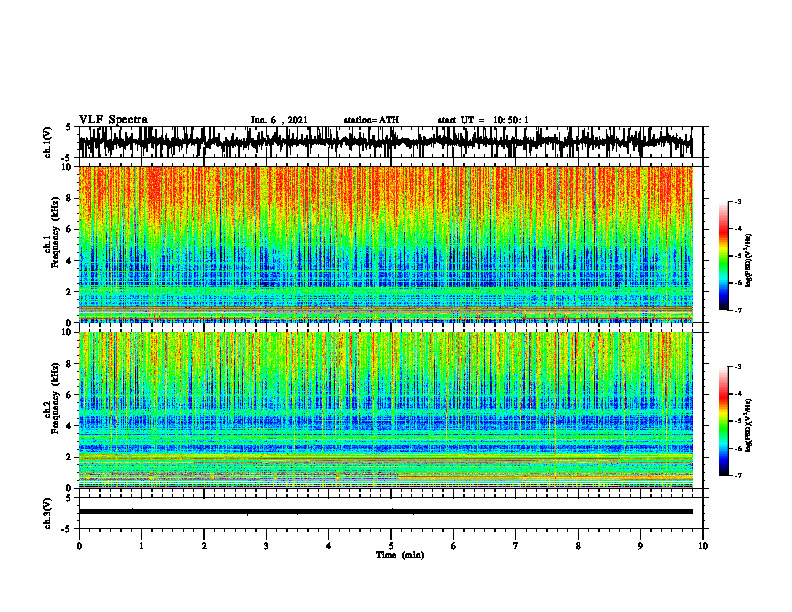
Task: Click inside the ch.2 spectrogram panel
Action: coord(385,410)
